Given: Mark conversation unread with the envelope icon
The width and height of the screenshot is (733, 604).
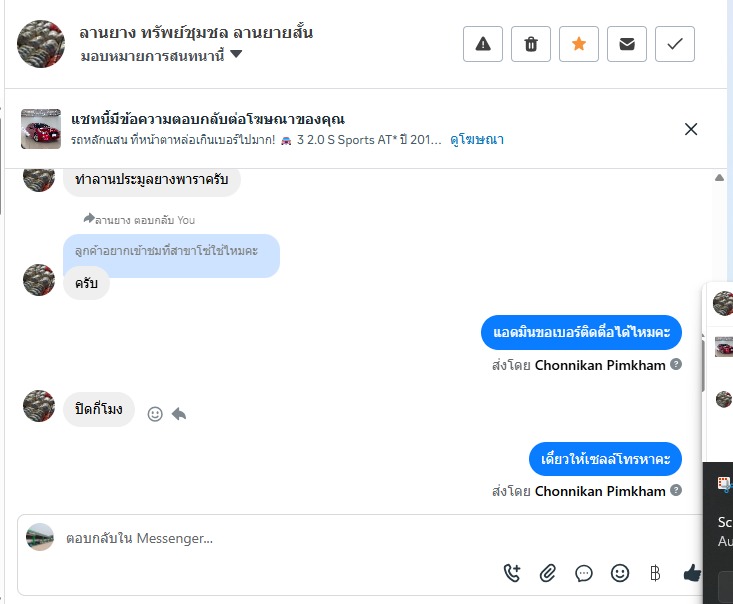Looking at the screenshot, I should (x=627, y=44).
